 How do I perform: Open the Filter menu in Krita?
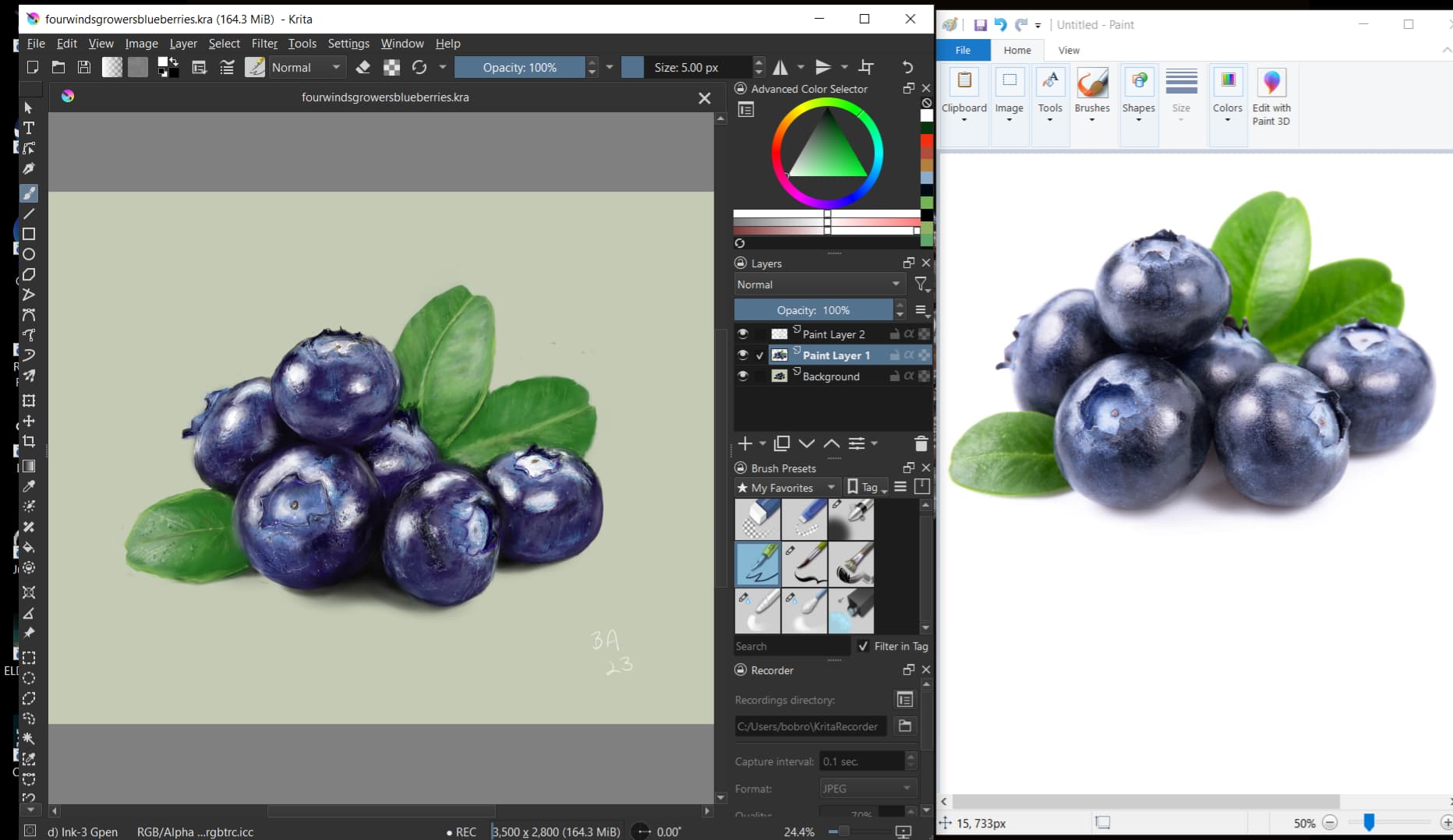tap(264, 44)
